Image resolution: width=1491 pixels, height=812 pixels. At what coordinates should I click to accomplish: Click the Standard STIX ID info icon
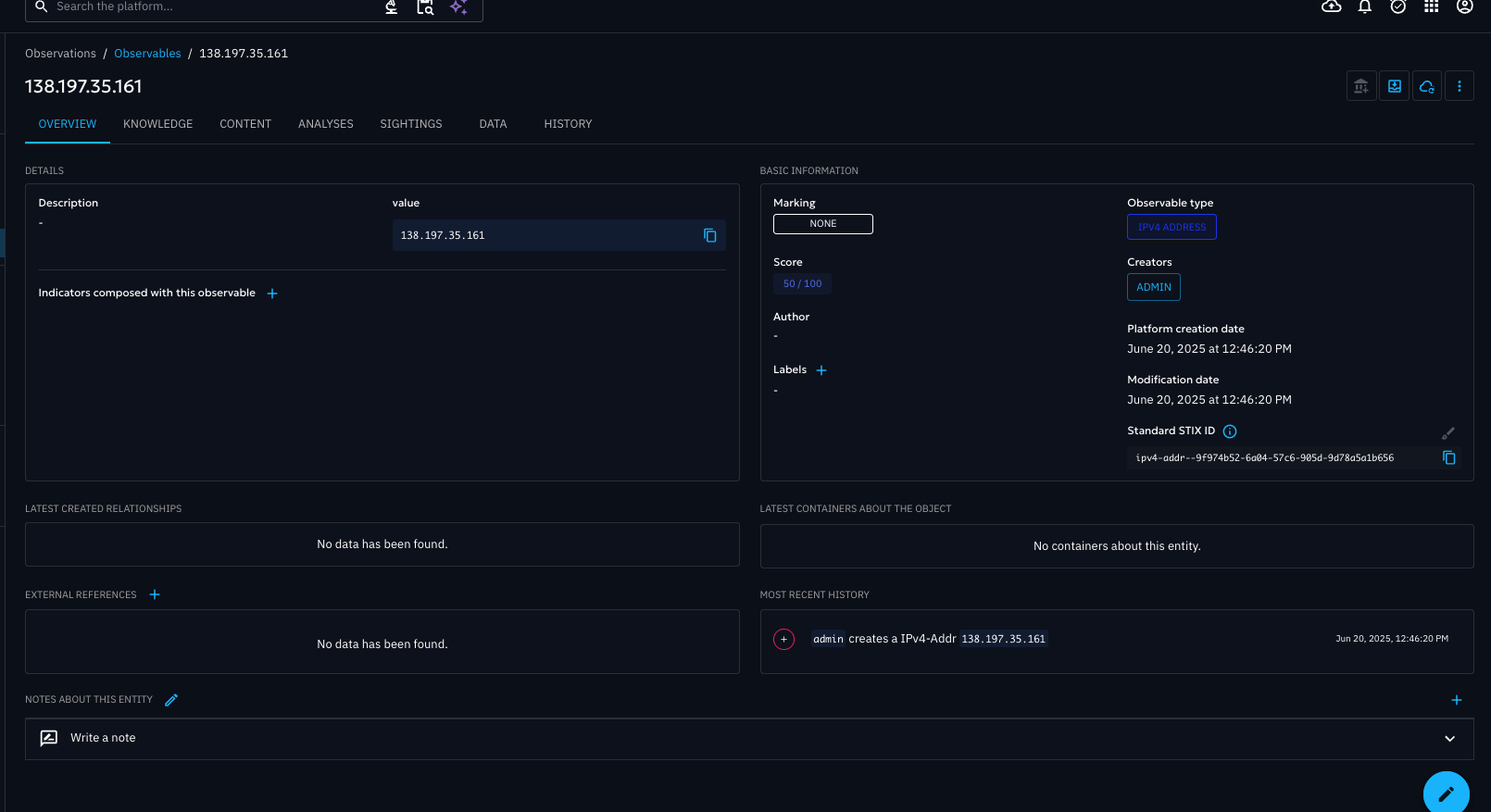tap(1230, 431)
